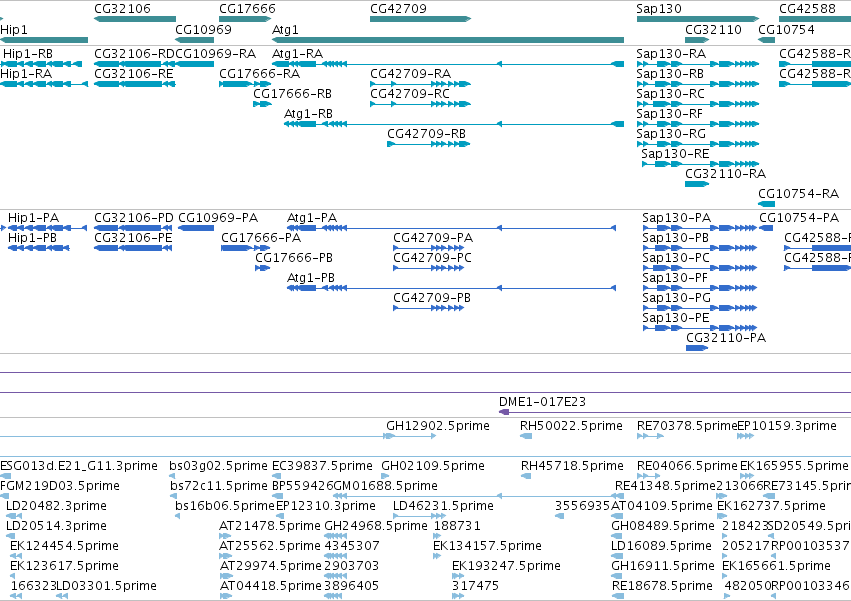The image size is (851, 601).
Task: Select the Sap130-PF protein label
Action: click(x=675, y=278)
